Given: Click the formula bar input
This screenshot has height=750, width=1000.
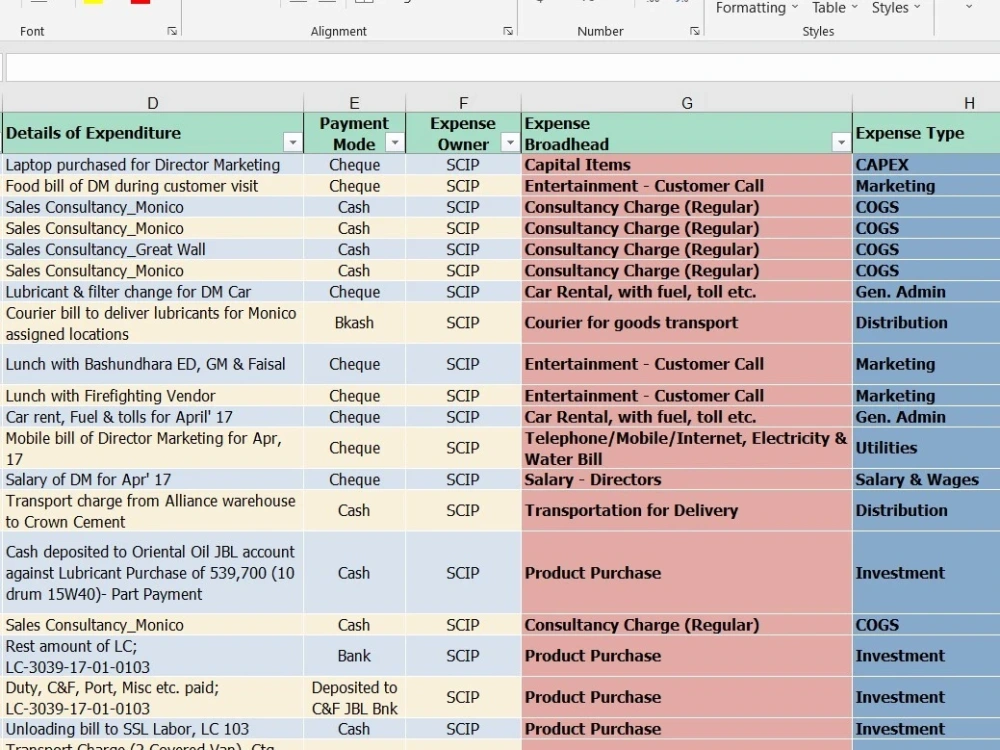Looking at the screenshot, I should coord(503,68).
